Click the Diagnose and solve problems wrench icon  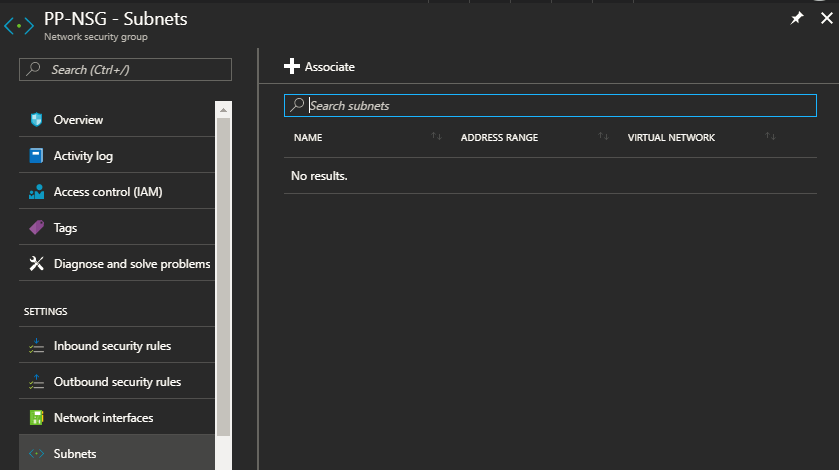click(36, 264)
